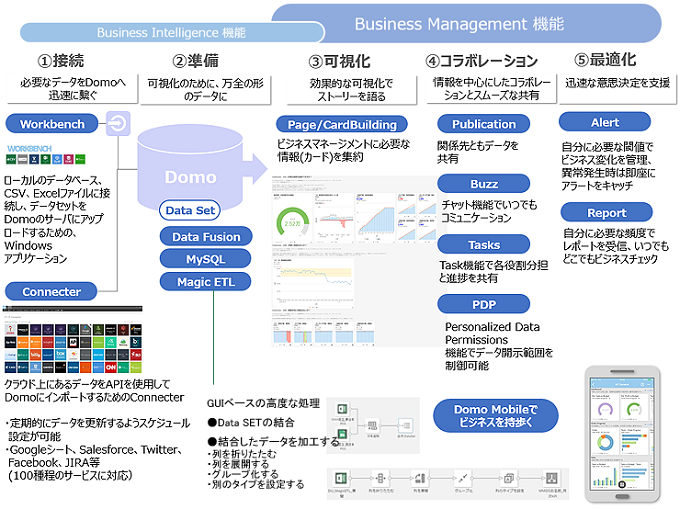The width and height of the screenshot is (680, 509).
Task: Click the text 効果的な可視化でストーリーを語る
Action: (351, 89)
